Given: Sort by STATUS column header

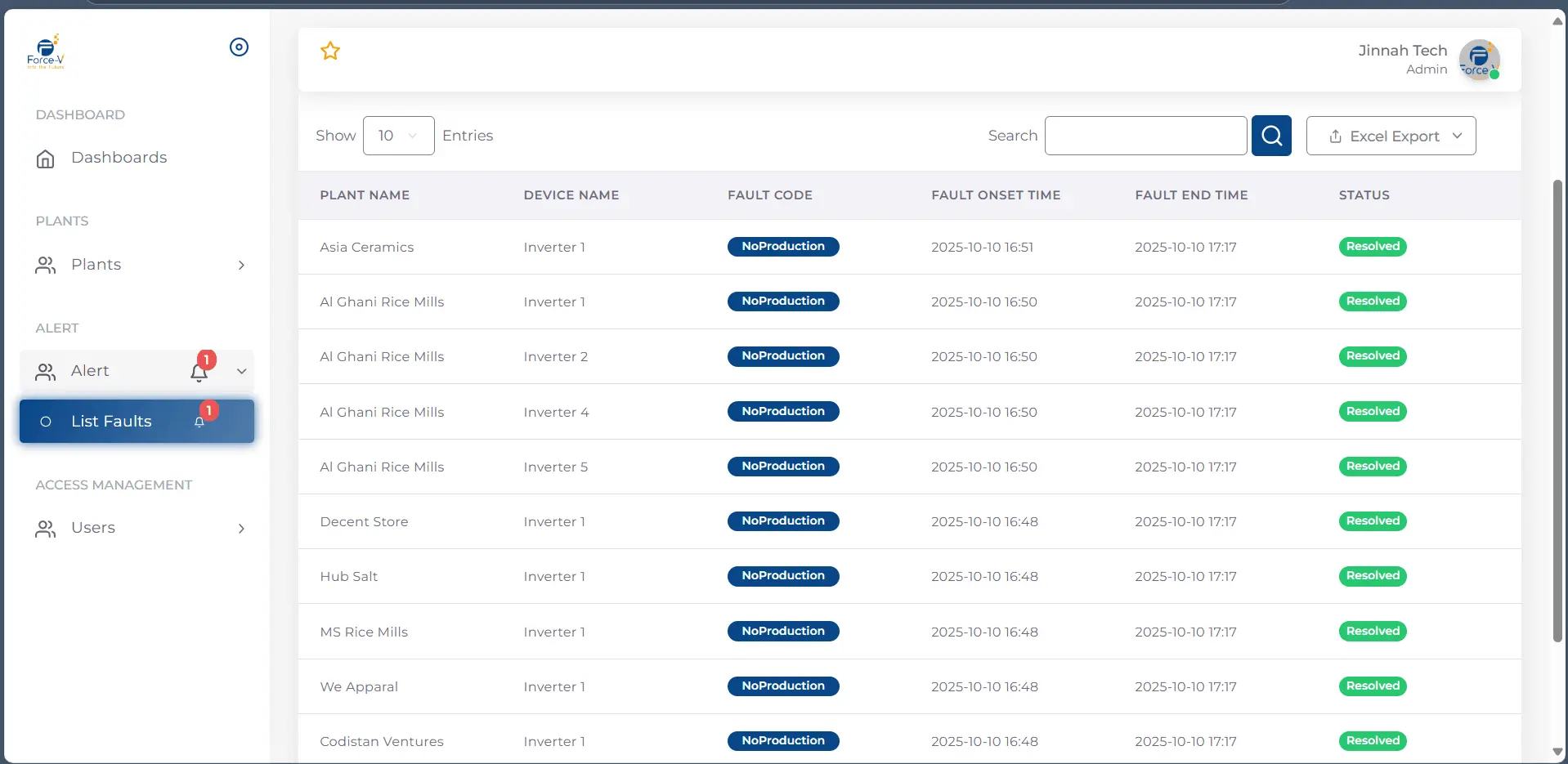Looking at the screenshot, I should (x=1364, y=195).
